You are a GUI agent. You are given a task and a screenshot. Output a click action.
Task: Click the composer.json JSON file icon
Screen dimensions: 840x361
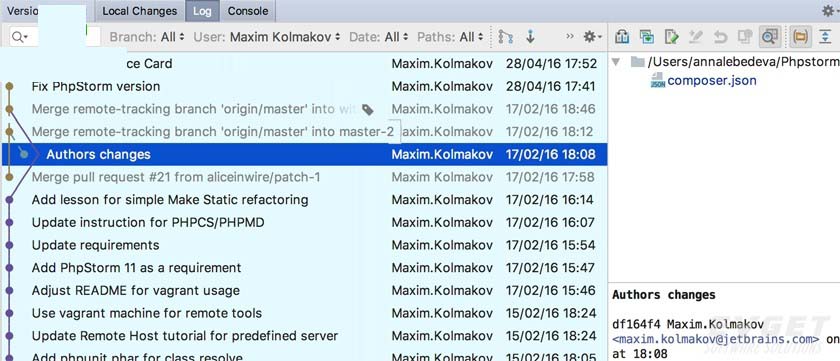point(657,81)
